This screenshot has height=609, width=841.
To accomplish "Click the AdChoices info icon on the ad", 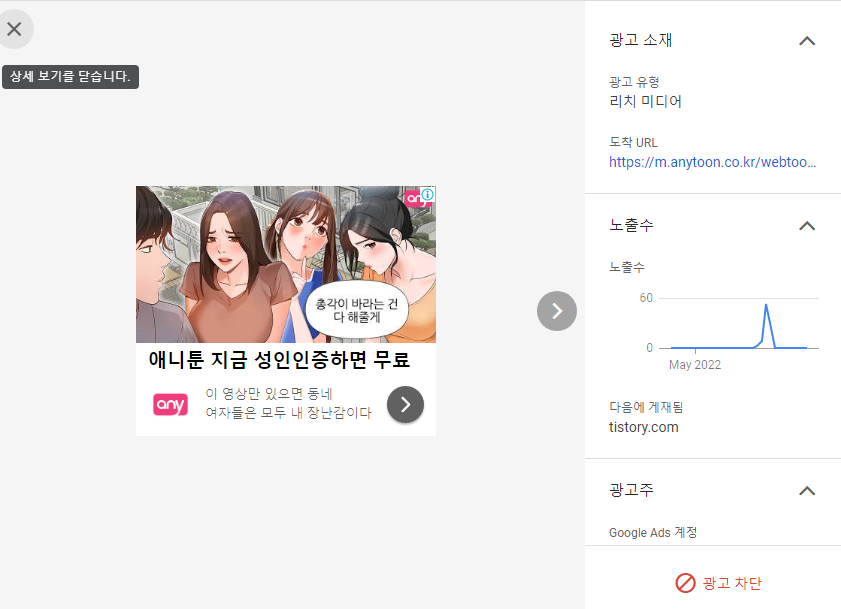I will [x=427, y=194].
